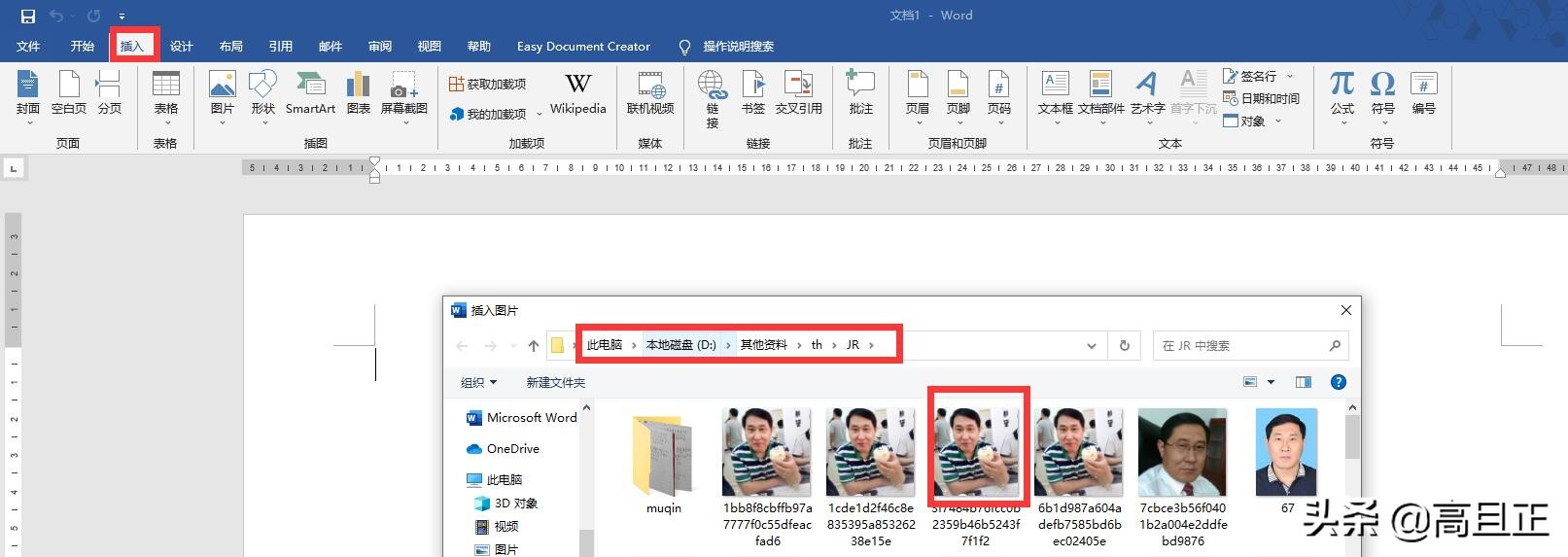Insert a page break (分页)
Screen dimensions: 1568x557
tap(110, 93)
